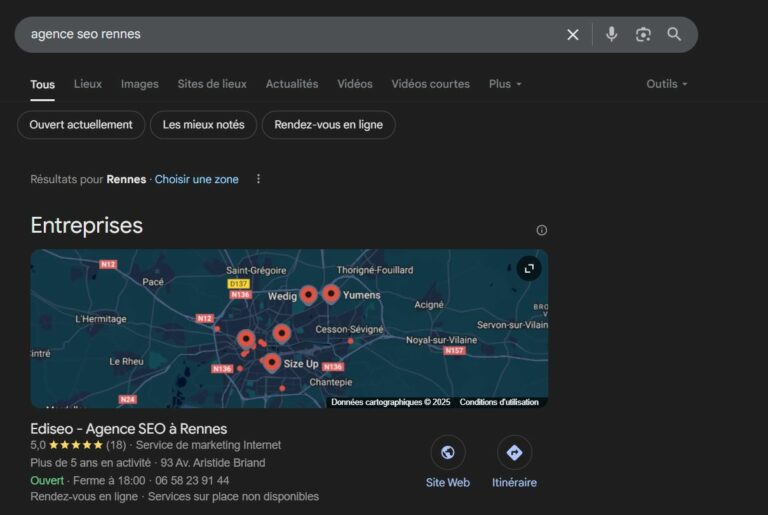Toggle the Les mieux notés filter chip
768x515 pixels.
[203, 125]
